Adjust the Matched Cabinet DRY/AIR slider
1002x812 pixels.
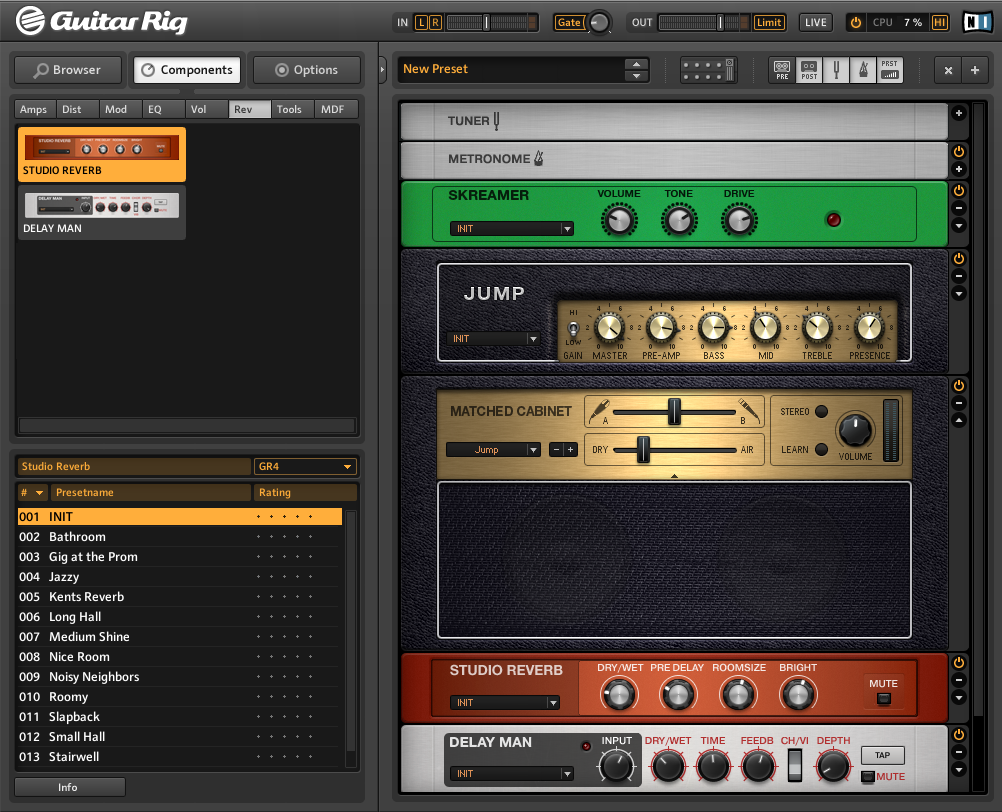(643, 450)
